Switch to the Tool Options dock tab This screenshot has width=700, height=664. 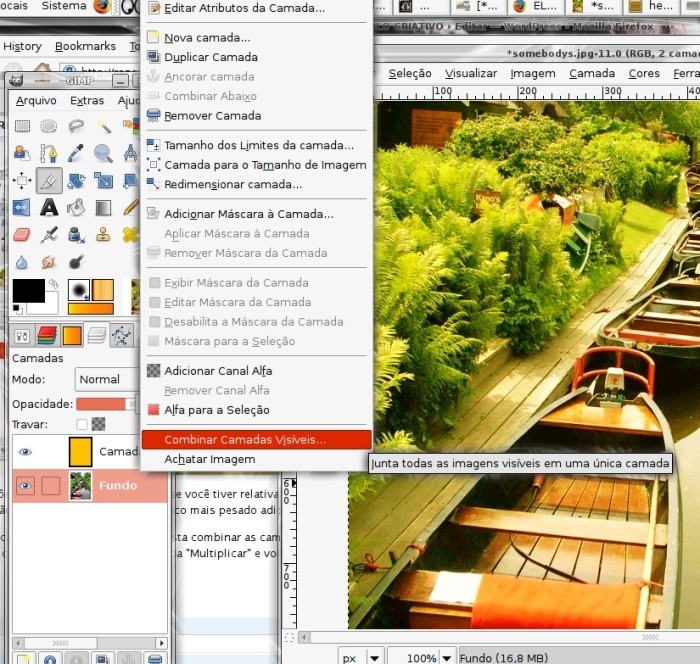[x=22, y=336]
